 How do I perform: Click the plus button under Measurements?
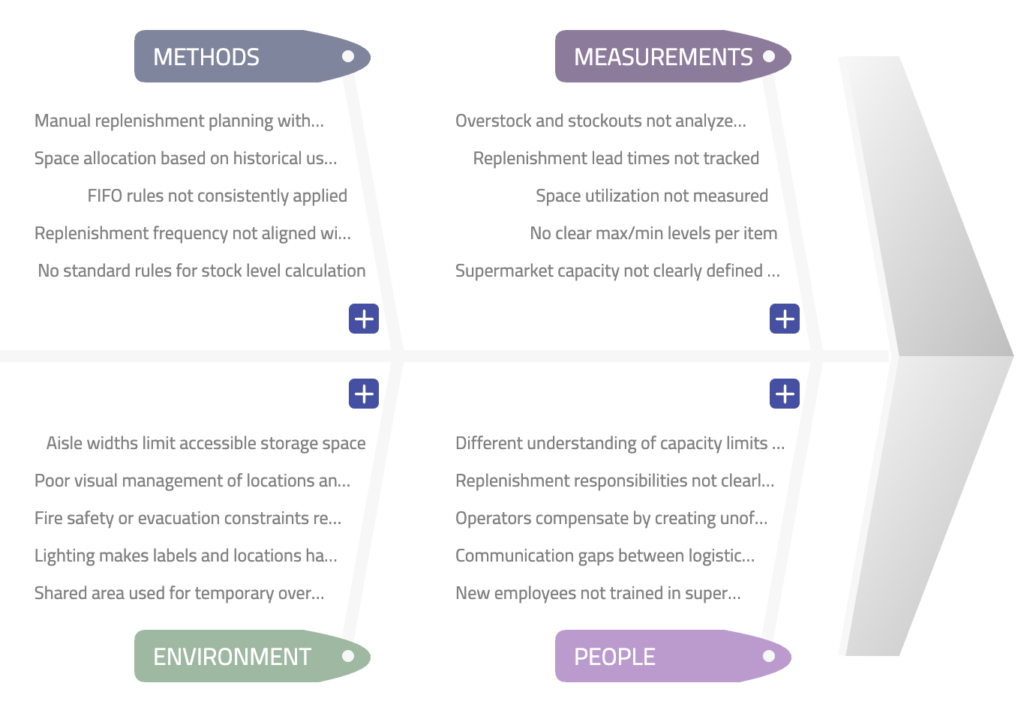784,319
